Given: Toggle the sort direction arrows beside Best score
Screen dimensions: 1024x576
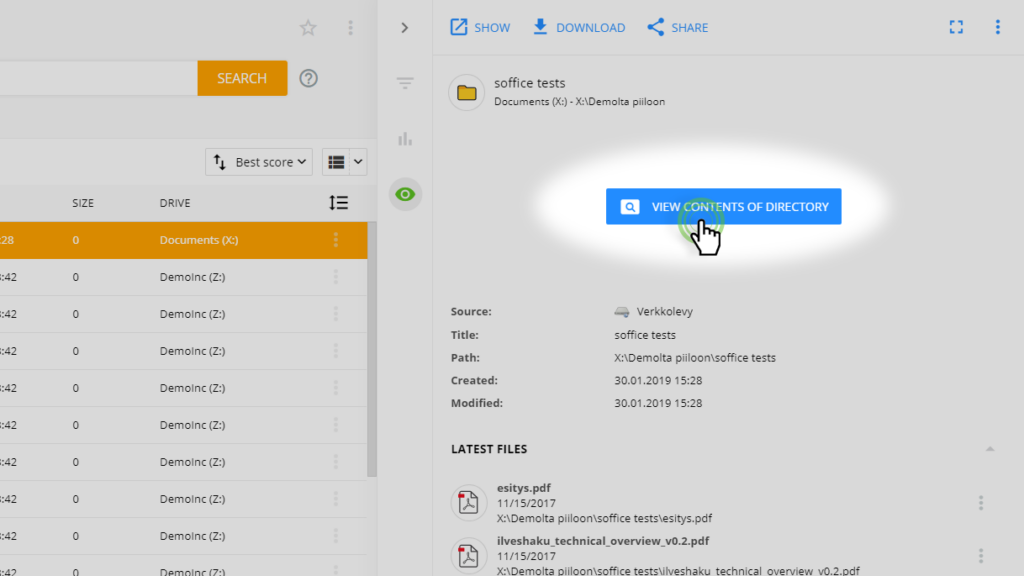Looking at the screenshot, I should [x=219, y=161].
